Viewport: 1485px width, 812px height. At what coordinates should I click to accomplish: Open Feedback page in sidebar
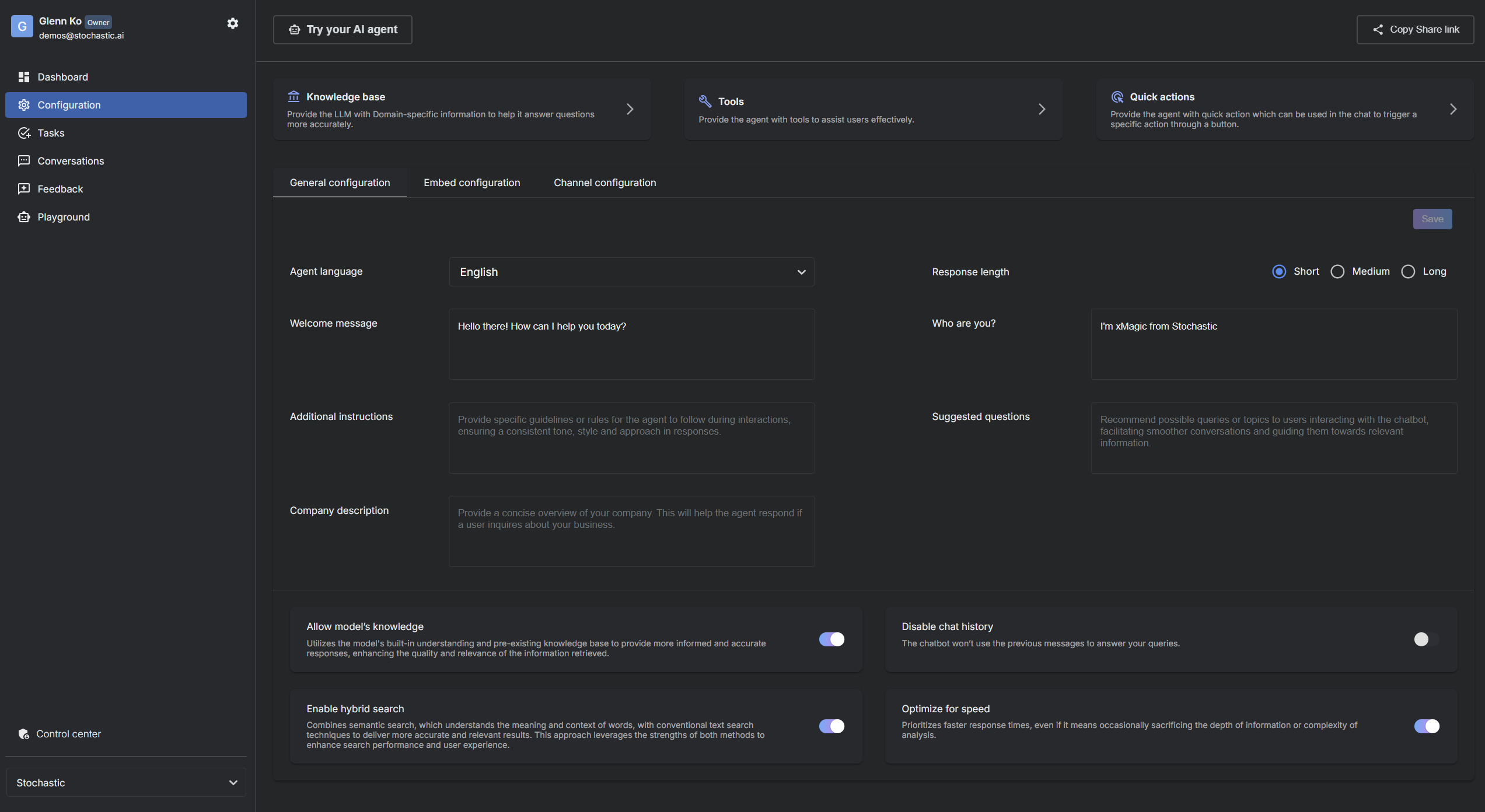click(126, 189)
